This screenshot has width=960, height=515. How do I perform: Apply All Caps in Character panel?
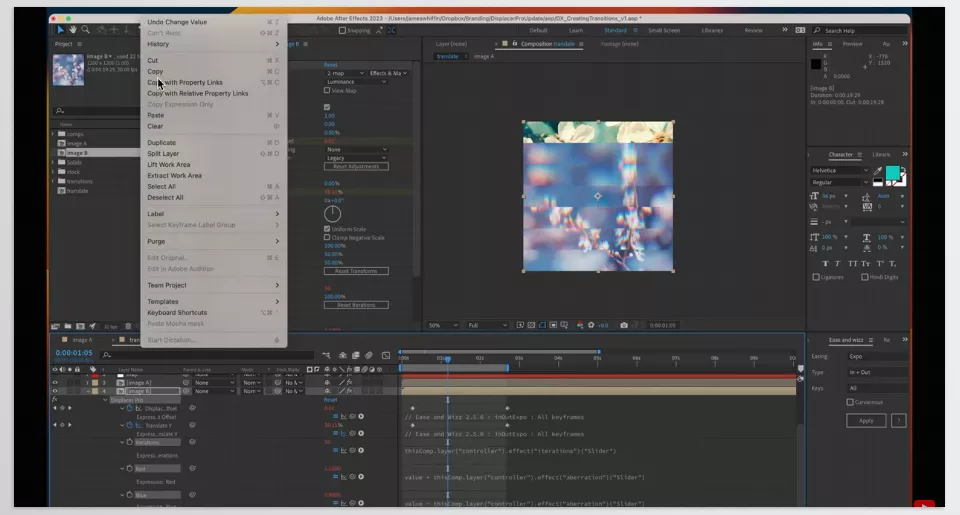coord(852,263)
